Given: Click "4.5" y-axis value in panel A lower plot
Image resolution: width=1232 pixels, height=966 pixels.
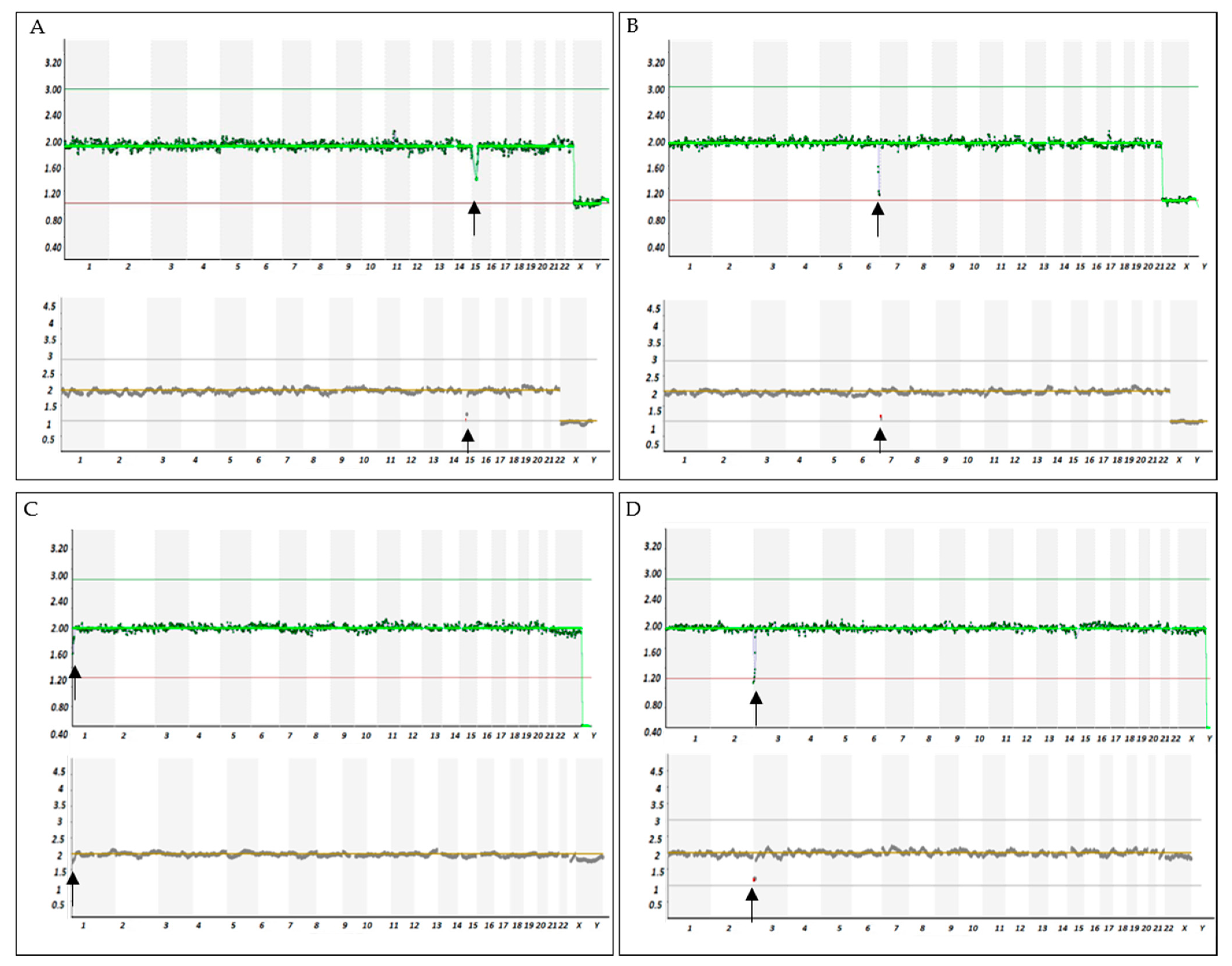Looking at the screenshot, I should [x=50, y=306].
